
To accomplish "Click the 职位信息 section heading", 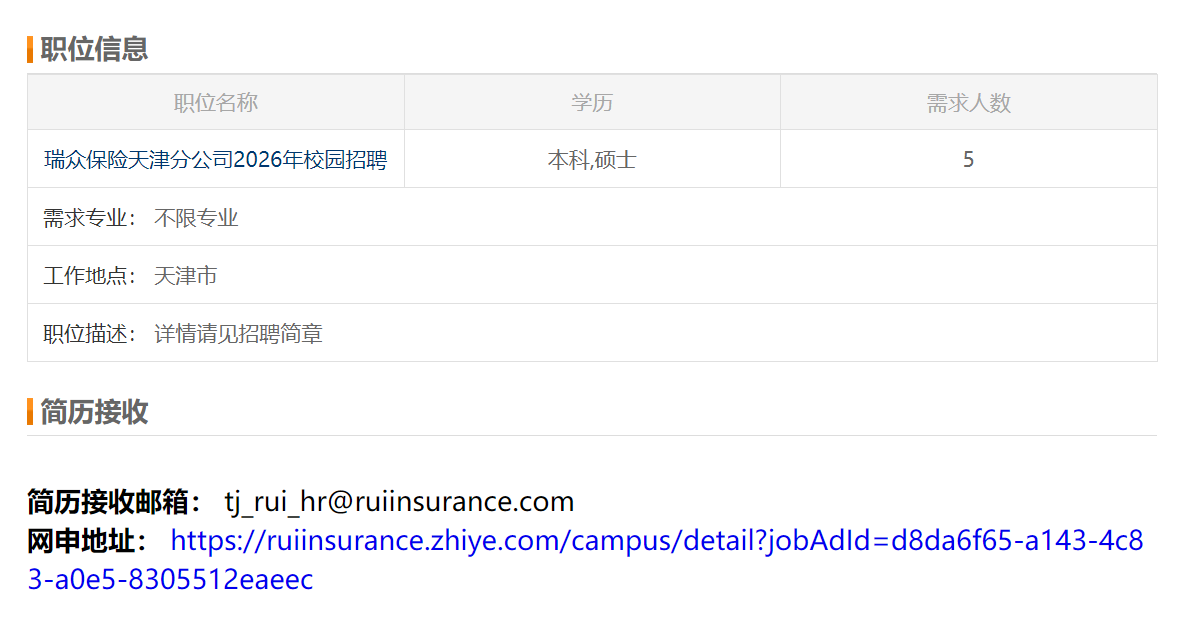I will (94, 49).
